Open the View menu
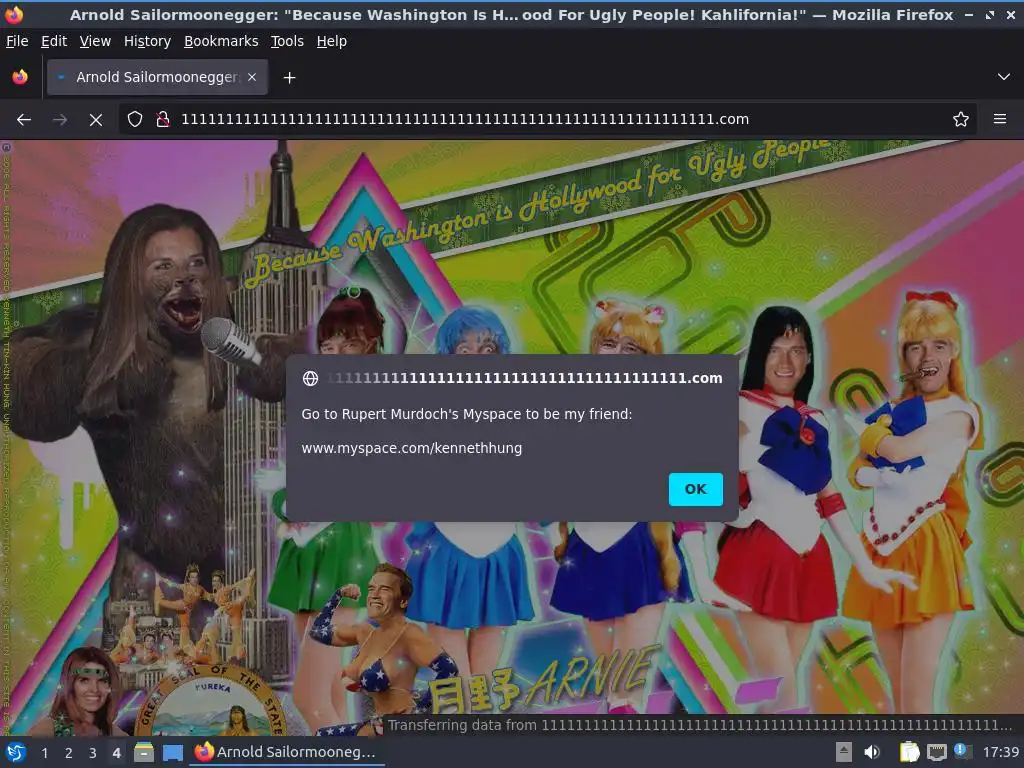This screenshot has height=768, width=1024. (x=95, y=41)
